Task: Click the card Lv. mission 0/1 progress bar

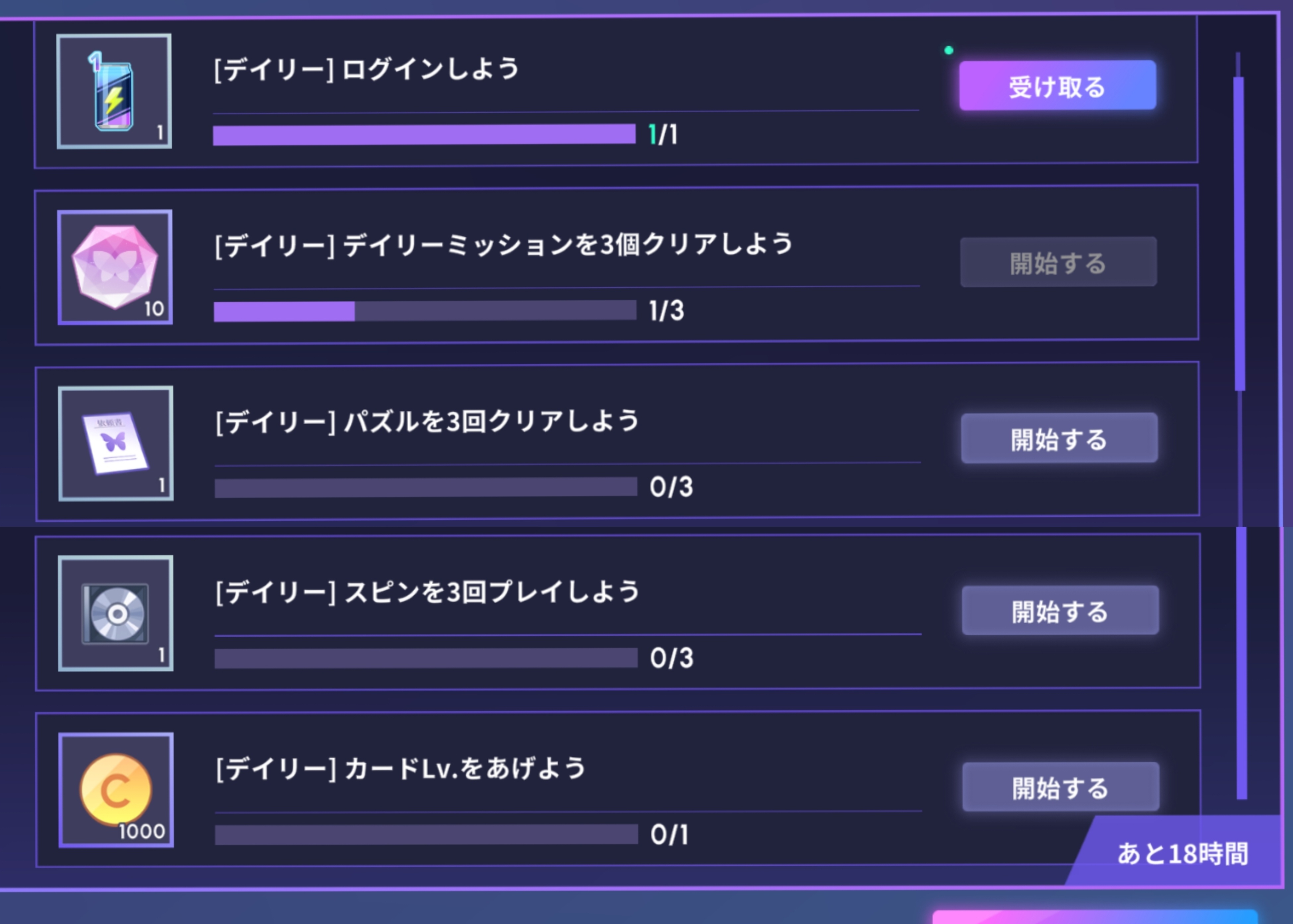Action: [x=426, y=834]
